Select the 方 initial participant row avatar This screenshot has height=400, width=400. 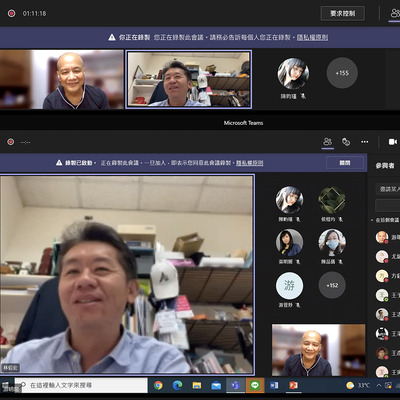point(382,276)
